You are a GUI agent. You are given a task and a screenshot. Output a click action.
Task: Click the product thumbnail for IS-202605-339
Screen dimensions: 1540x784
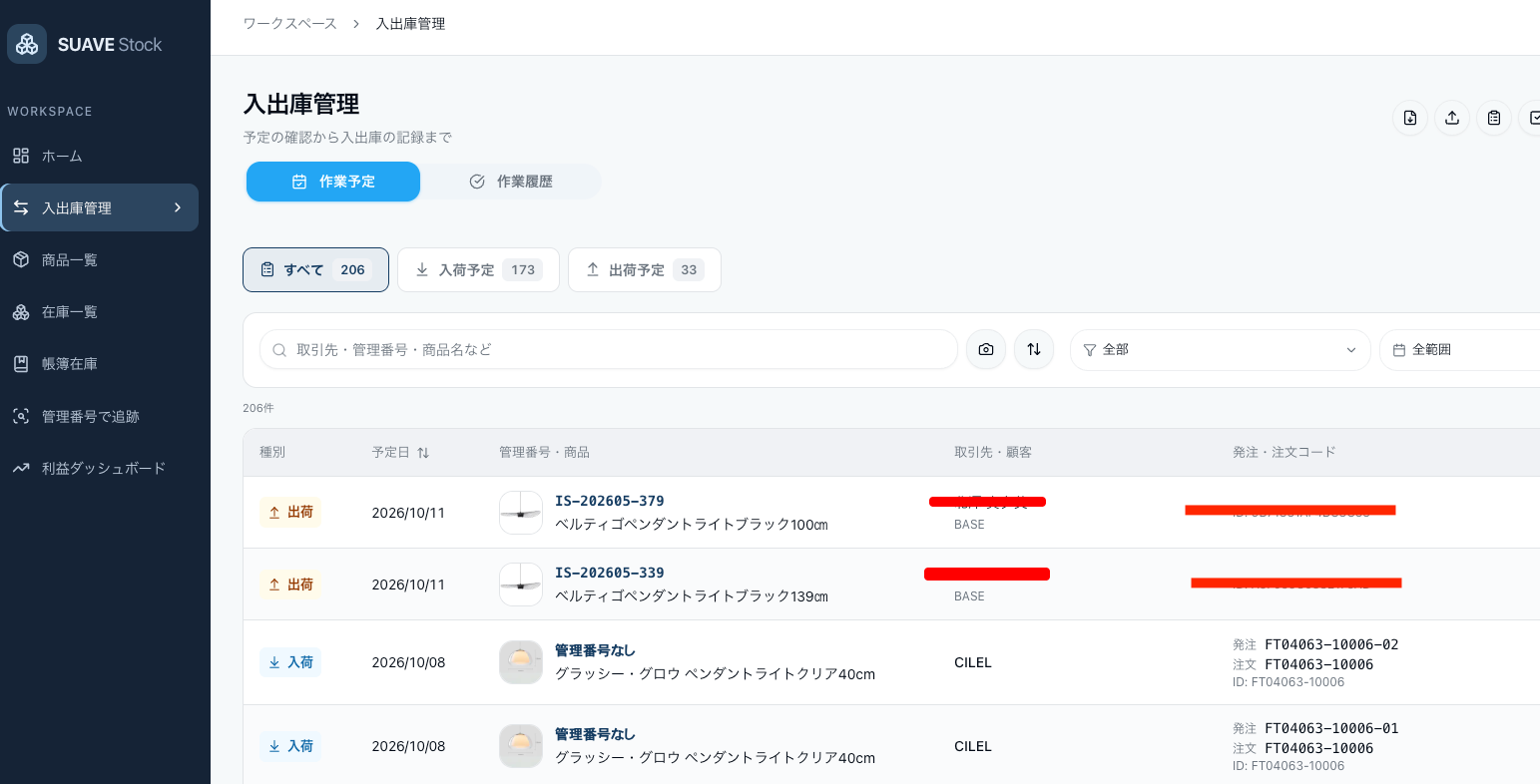[x=521, y=585]
